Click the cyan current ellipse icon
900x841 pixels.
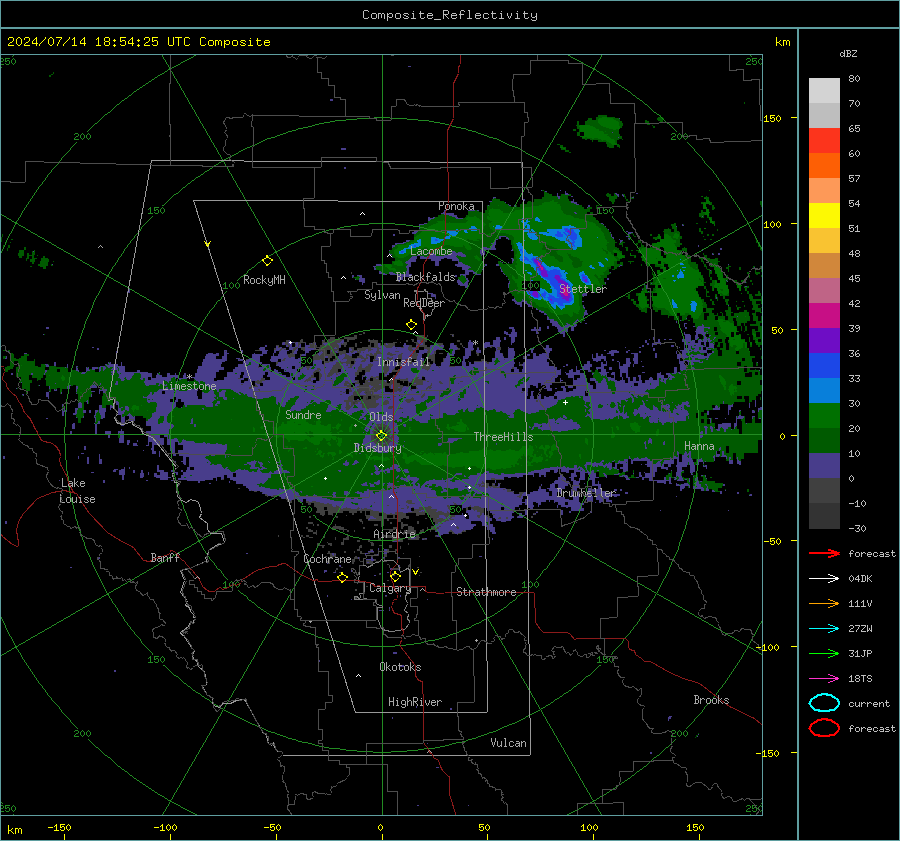(x=824, y=703)
